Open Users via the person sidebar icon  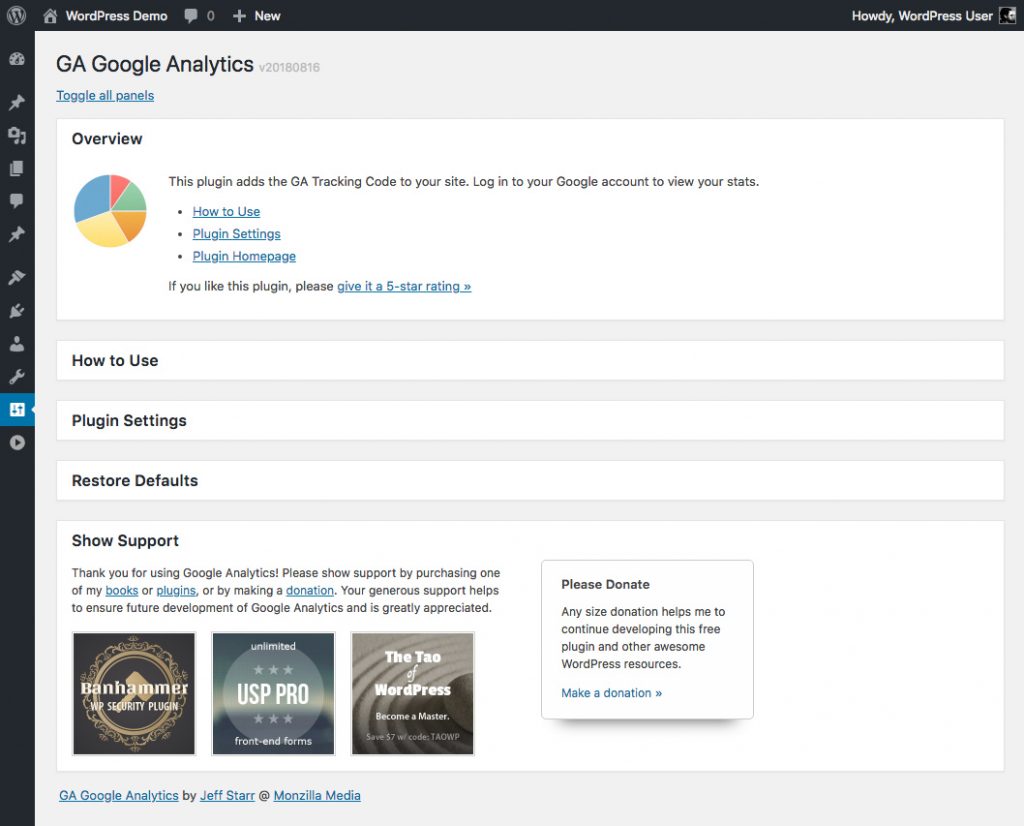[17, 344]
